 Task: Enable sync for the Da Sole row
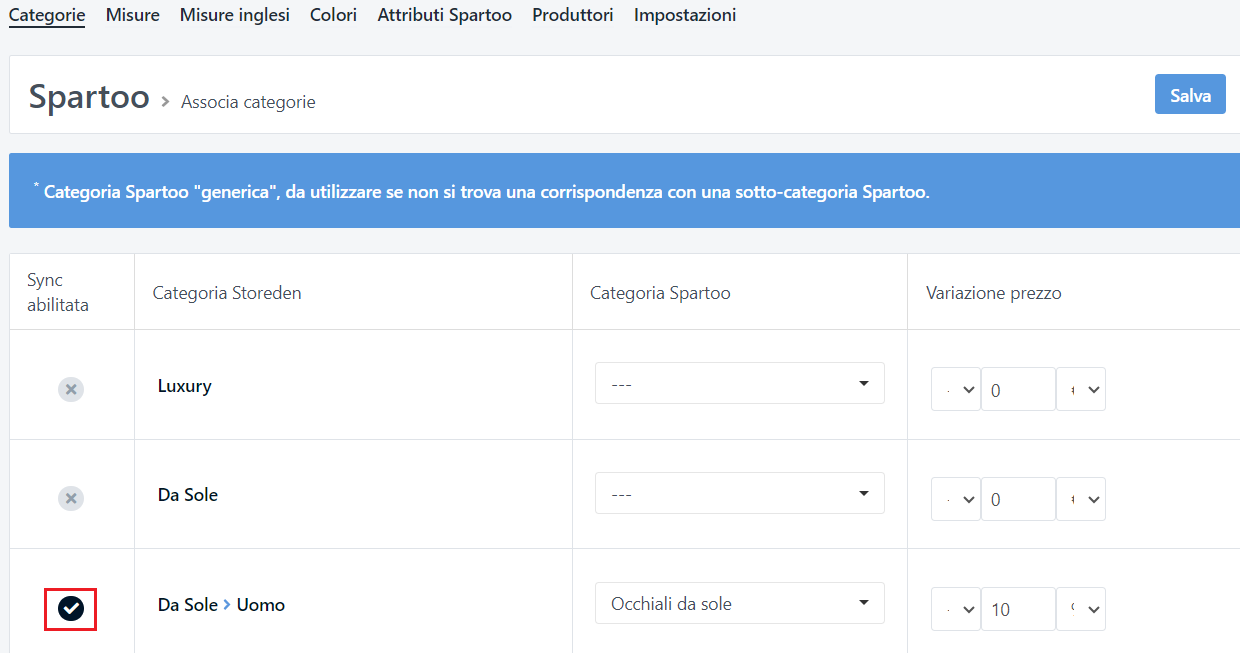71,498
